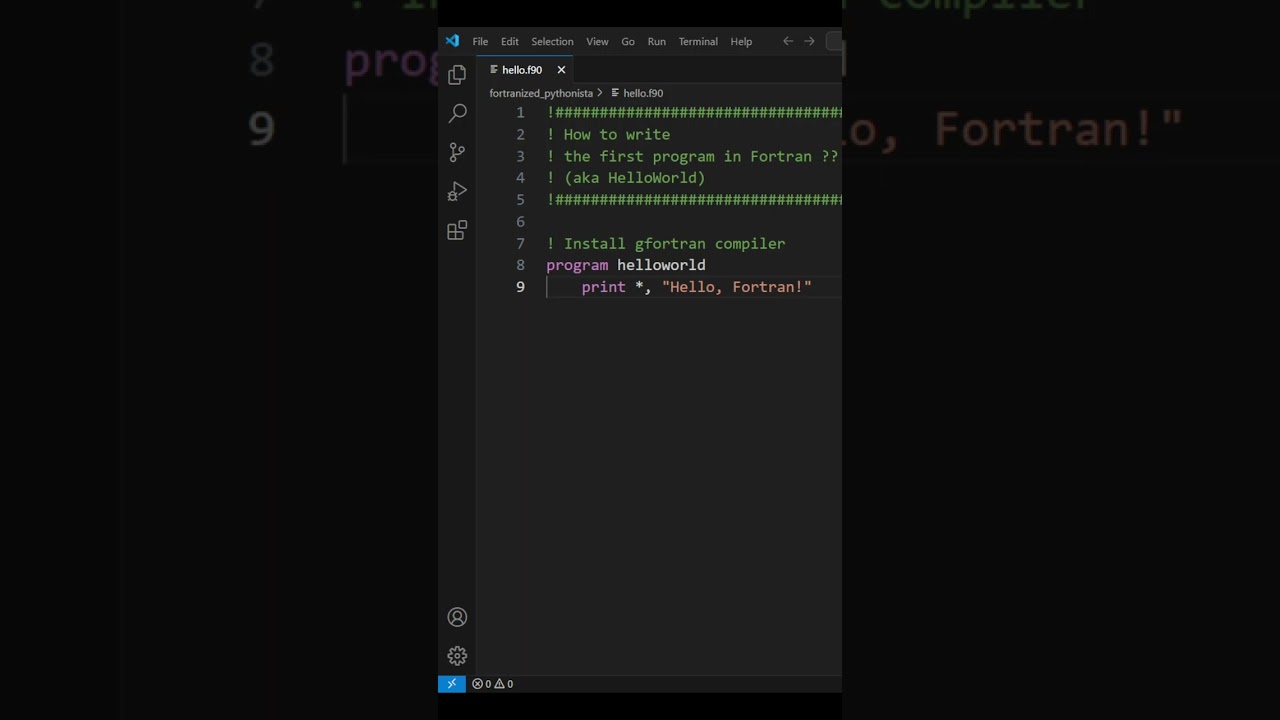Click the hash comment on line 5
This screenshot has height=720, width=1280.
[x=694, y=200]
